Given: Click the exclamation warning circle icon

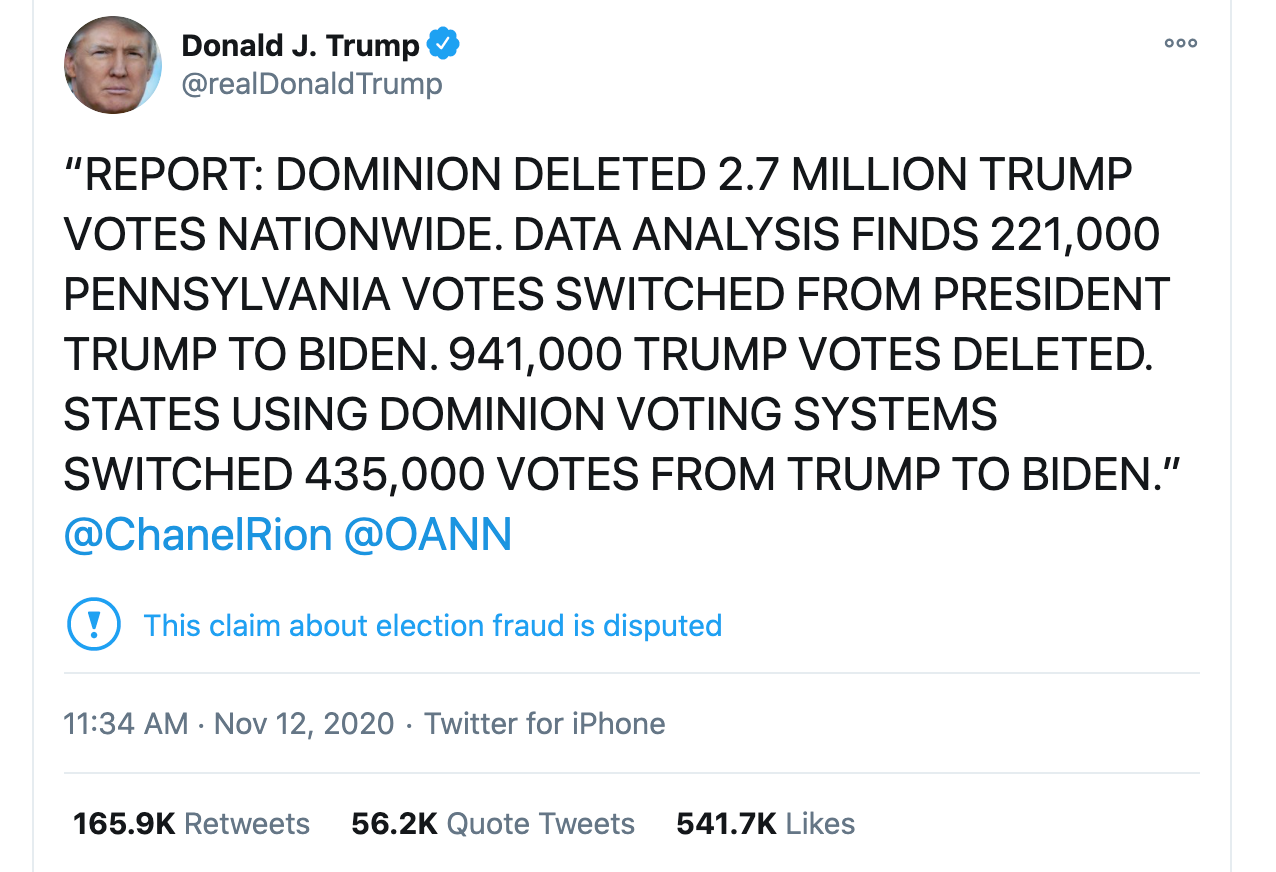Looking at the screenshot, I should (93, 625).
